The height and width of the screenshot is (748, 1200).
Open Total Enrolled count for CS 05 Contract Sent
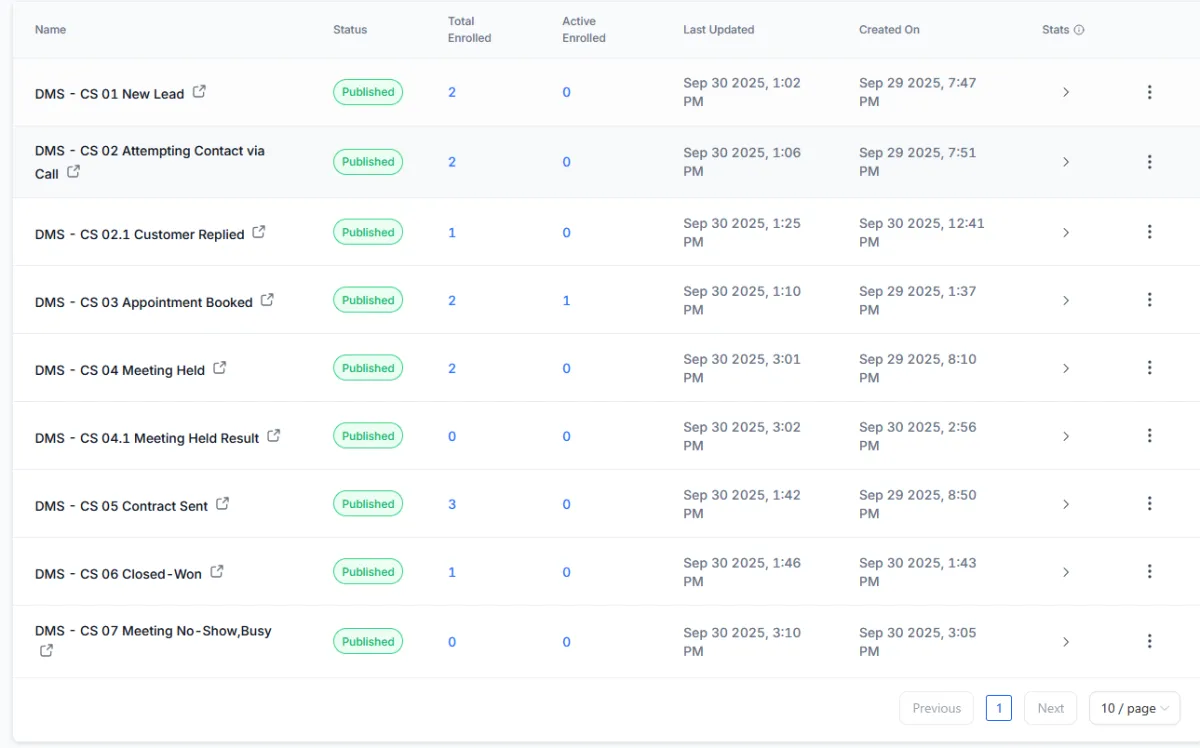pos(452,504)
